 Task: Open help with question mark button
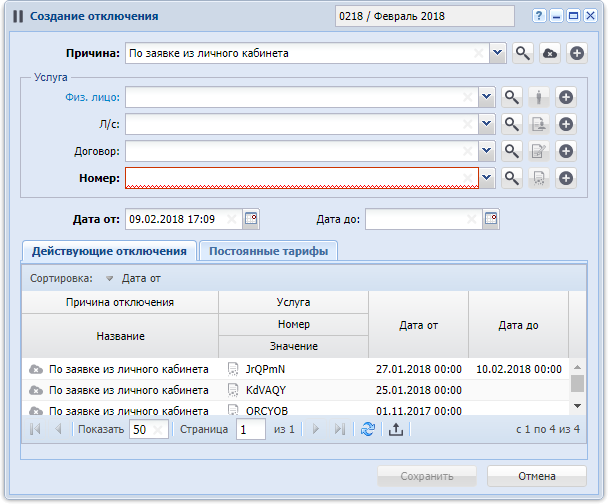pyautogui.click(x=539, y=16)
